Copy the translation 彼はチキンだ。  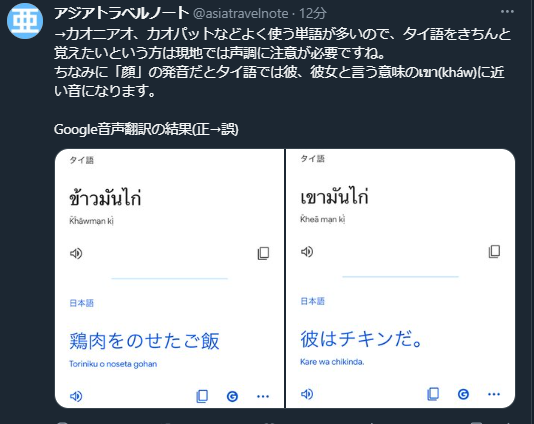pos(433,394)
